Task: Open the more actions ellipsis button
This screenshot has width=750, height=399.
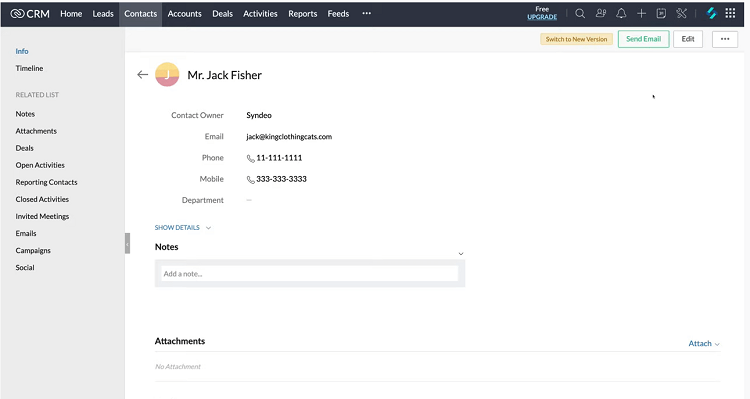Action: click(725, 39)
